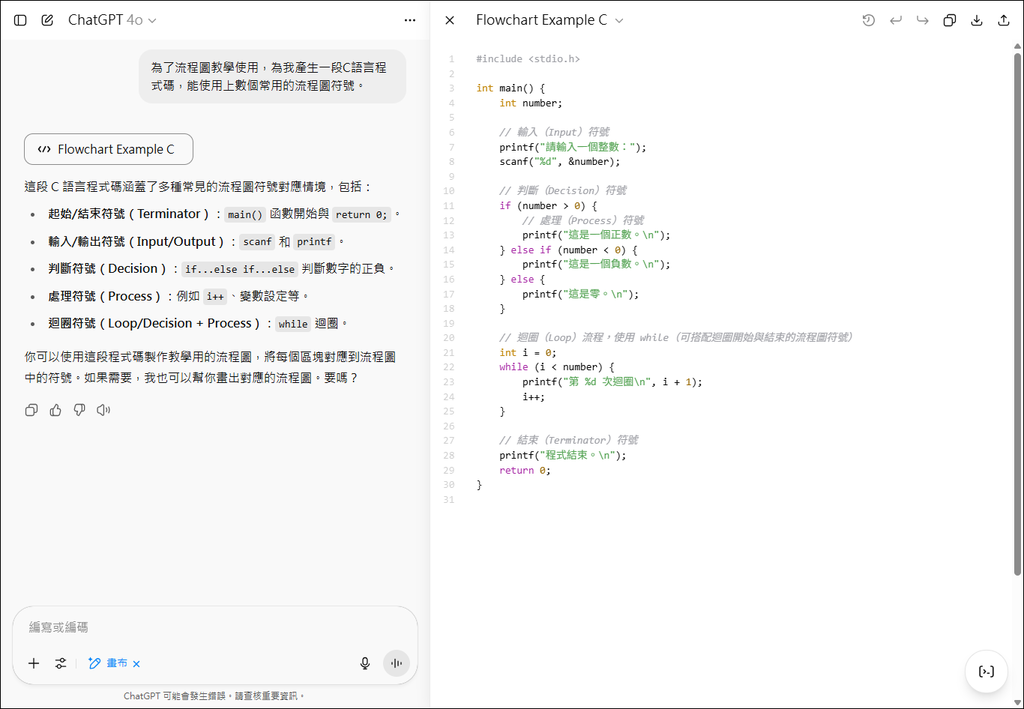Screen dimensions: 1024x709
Task: Start dictation with the microphone icon
Action: click(365, 663)
